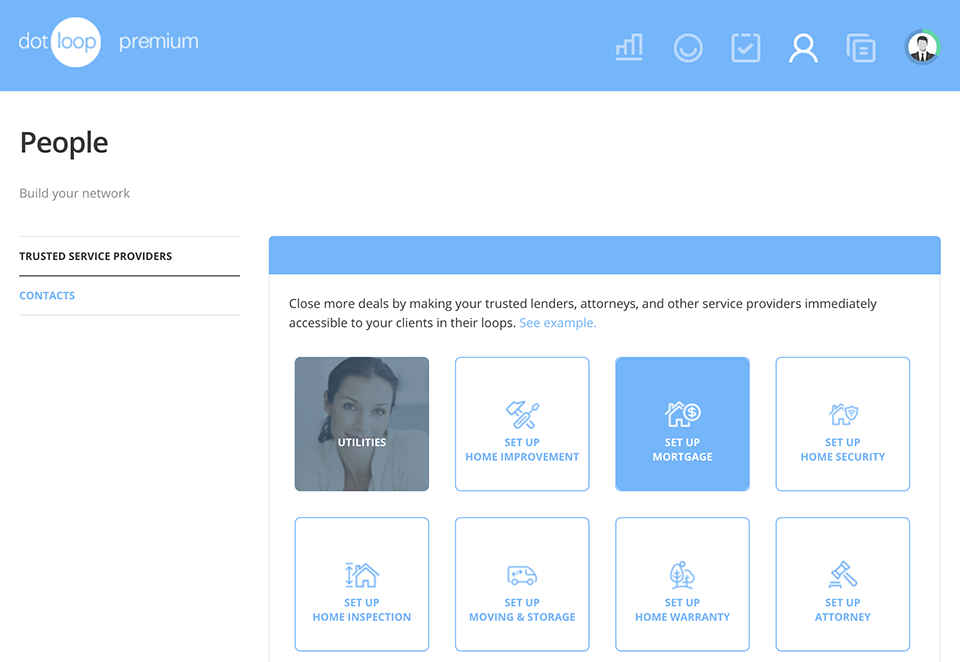This screenshot has width=960, height=662.
Task: Open the See example link
Action: (x=557, y=322)
